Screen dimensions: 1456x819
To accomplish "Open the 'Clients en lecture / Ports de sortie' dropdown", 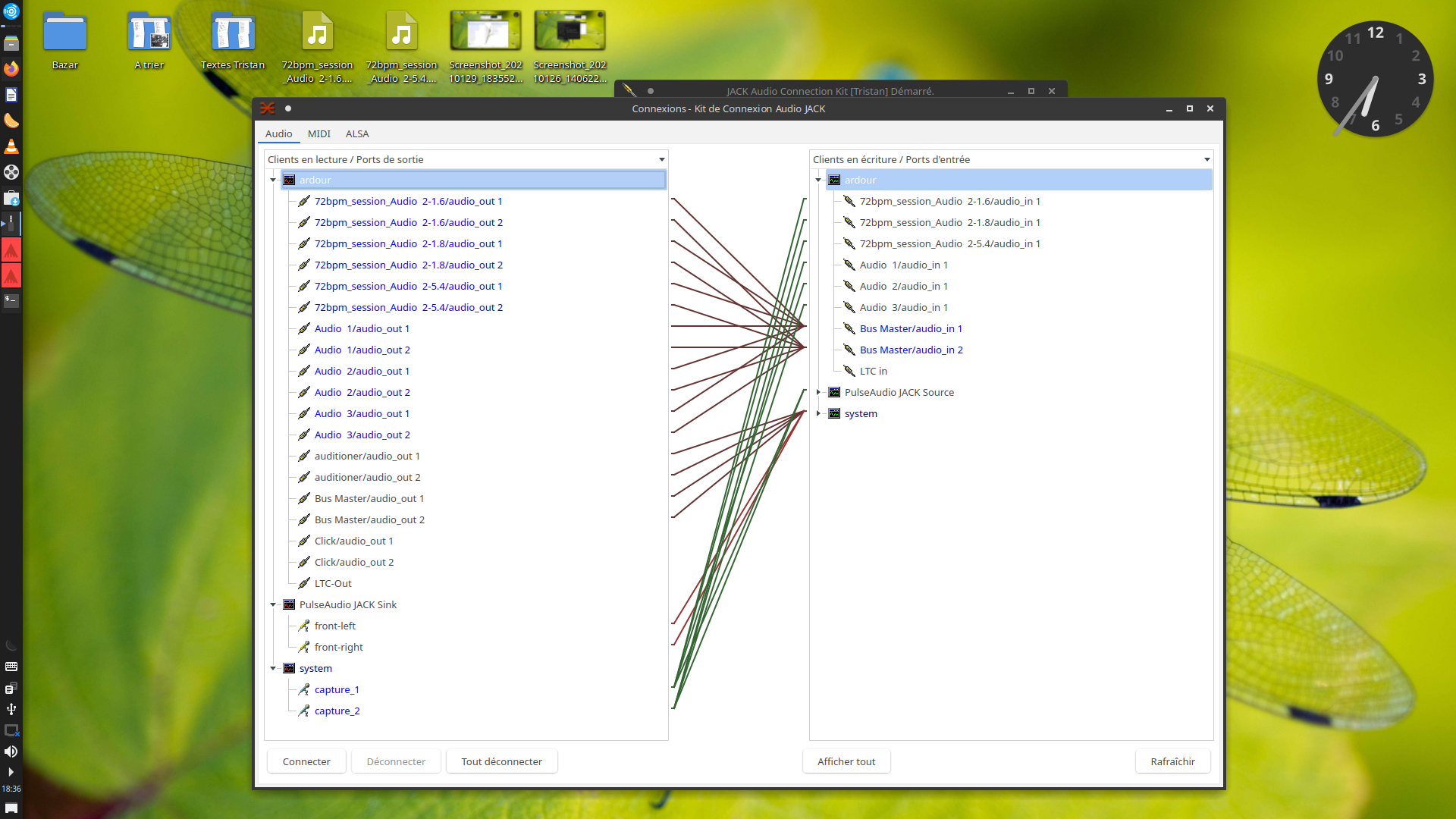I will (661, 159).
